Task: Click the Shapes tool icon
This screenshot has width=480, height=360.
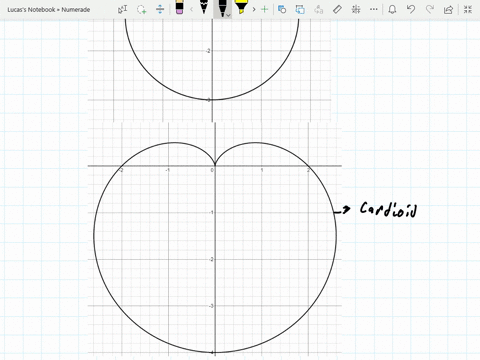Action: click(282, 9)
